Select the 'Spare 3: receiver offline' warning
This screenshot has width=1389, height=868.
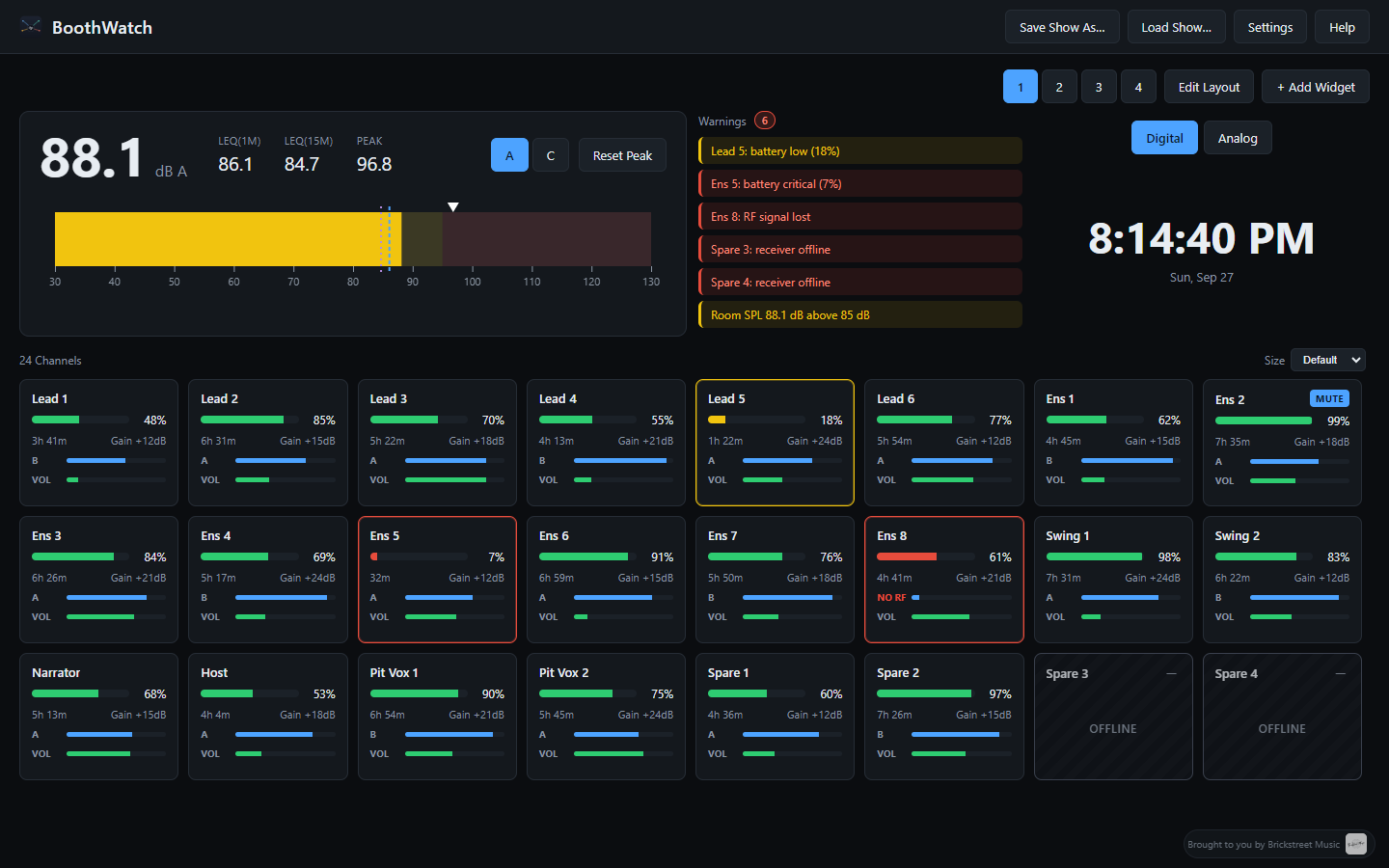pos(860,249)
